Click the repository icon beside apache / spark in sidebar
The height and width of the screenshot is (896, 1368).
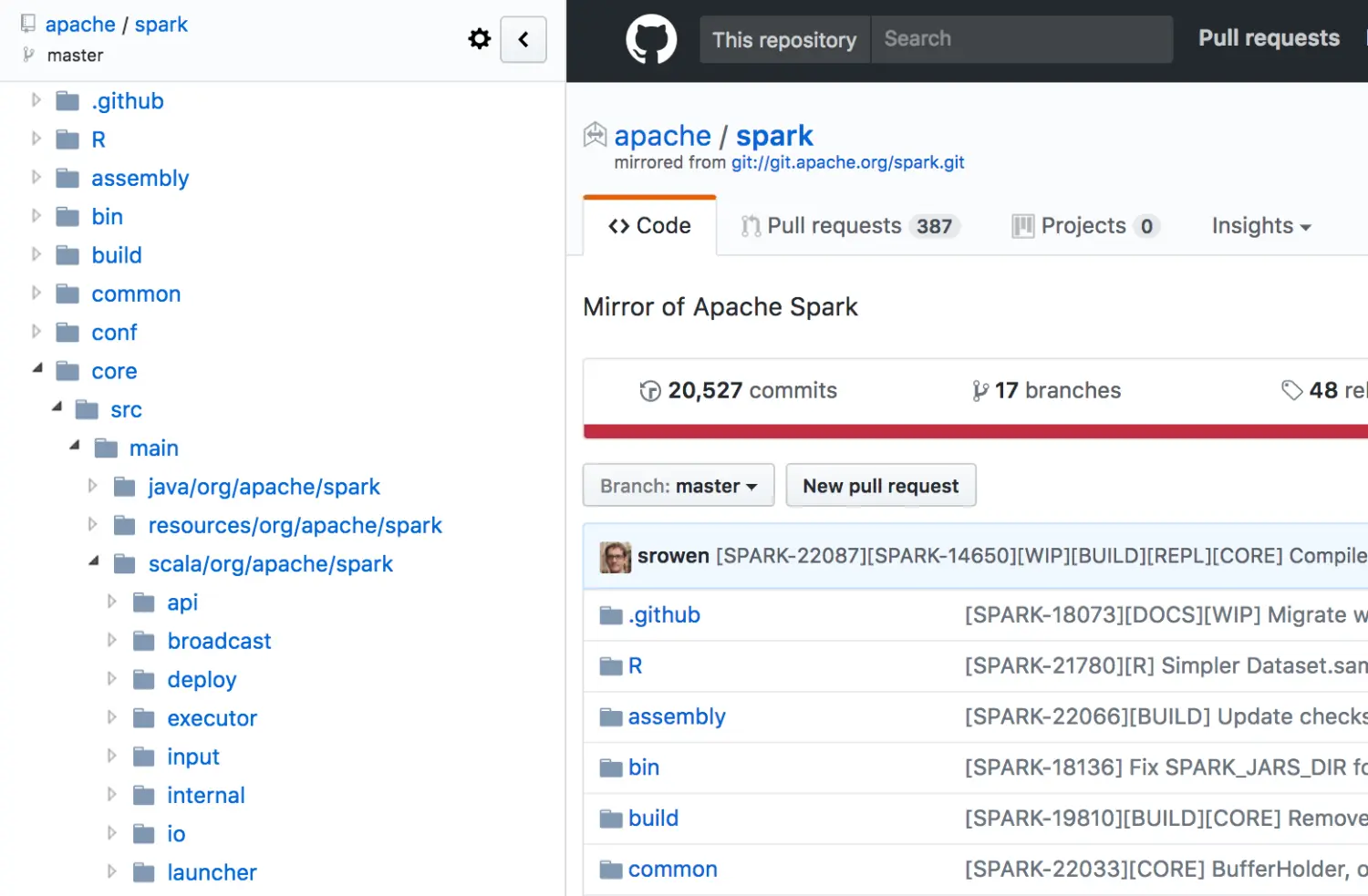click(28, 24)
